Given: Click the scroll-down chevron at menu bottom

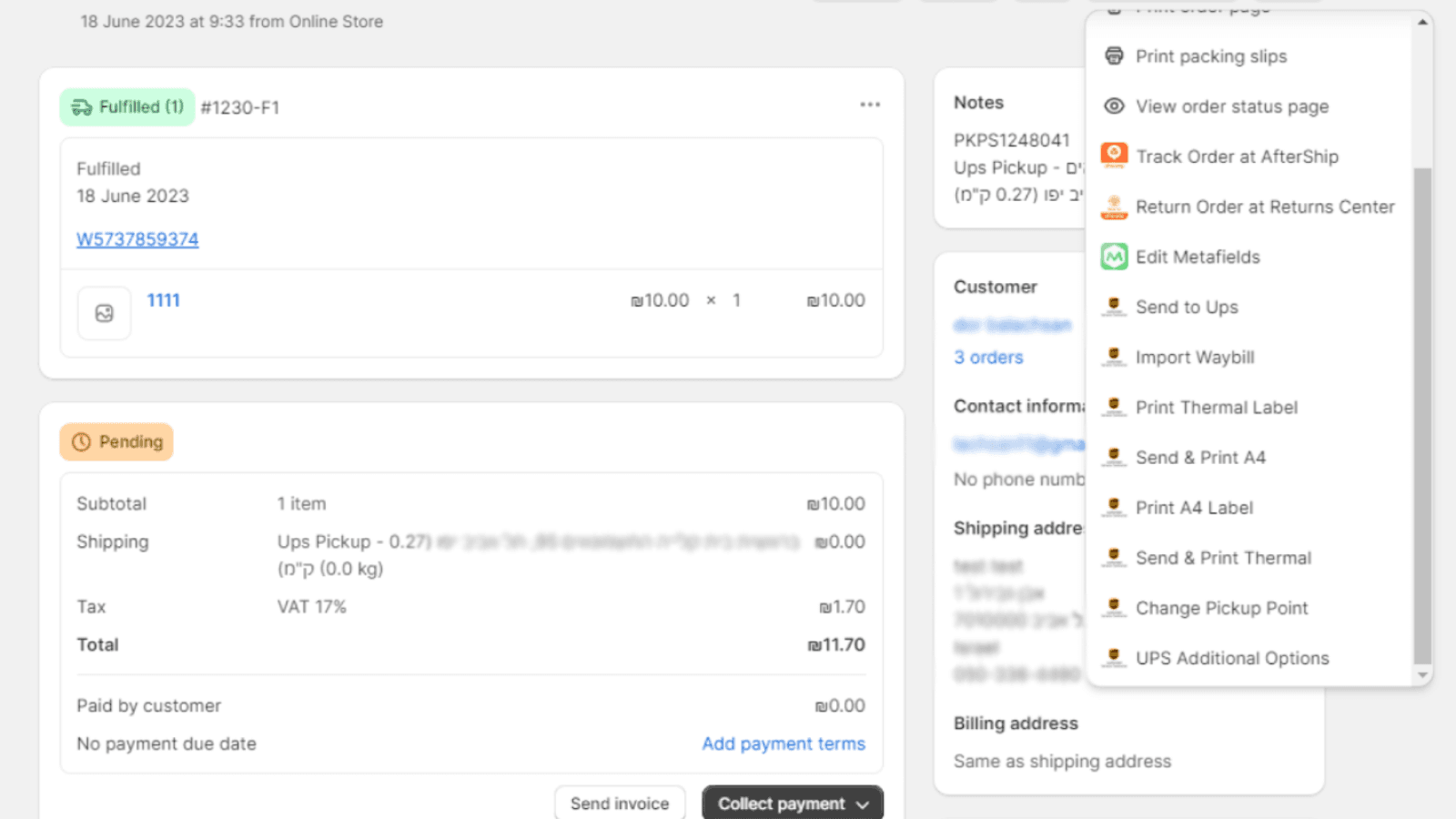Looking at the screenshot, I should 1422,675.
